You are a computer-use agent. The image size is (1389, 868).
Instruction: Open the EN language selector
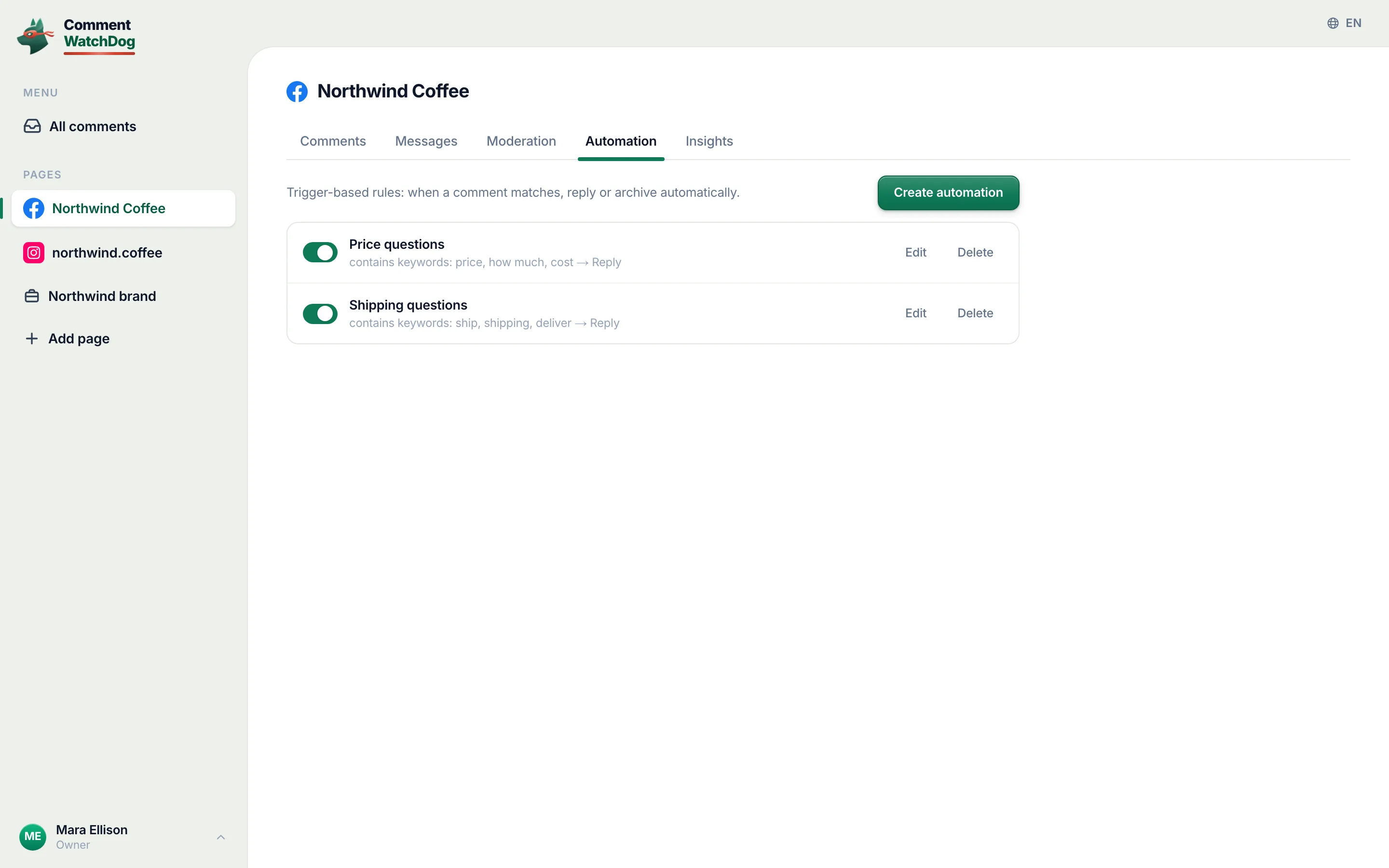pyautogui.click(x=1344, y=23)
